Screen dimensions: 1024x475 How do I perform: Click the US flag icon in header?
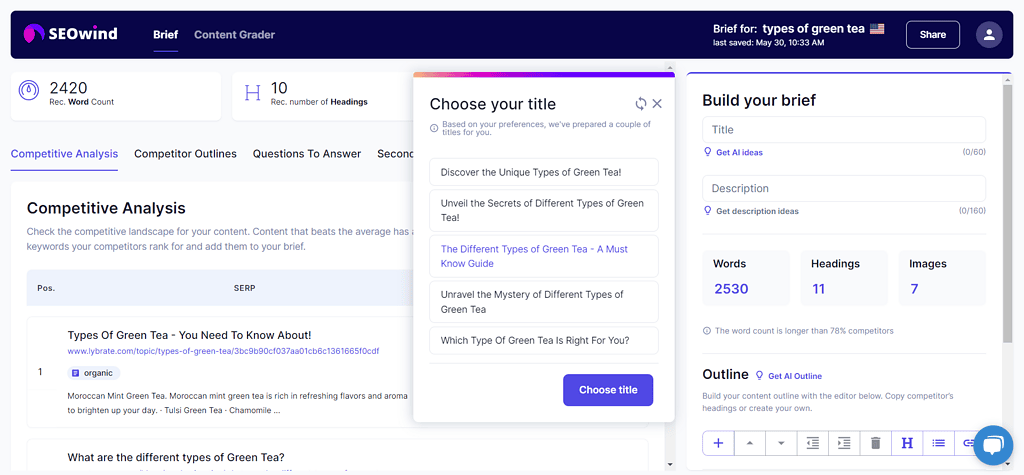click(877, 29)
